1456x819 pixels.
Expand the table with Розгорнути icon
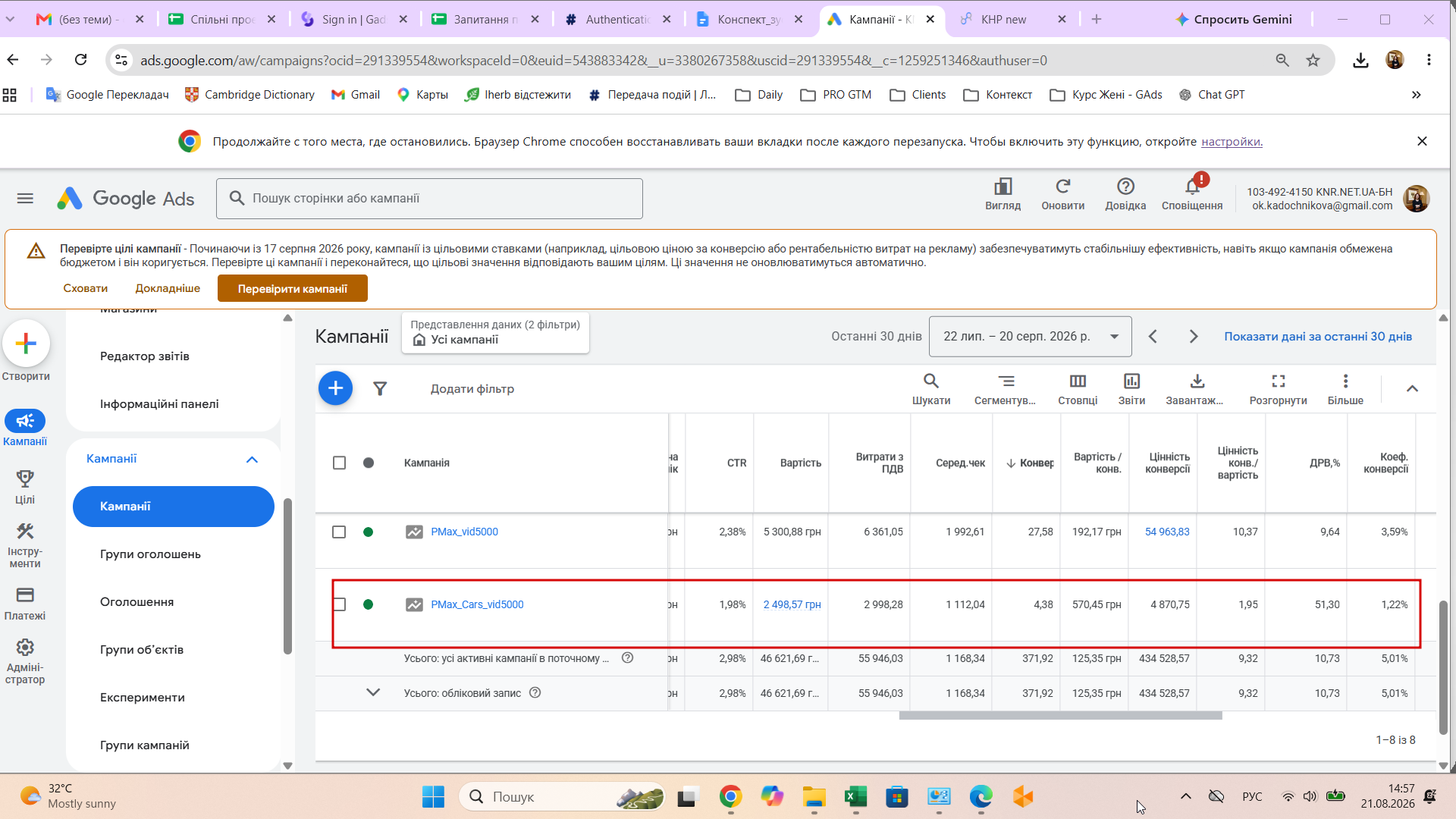[1278, 381]
